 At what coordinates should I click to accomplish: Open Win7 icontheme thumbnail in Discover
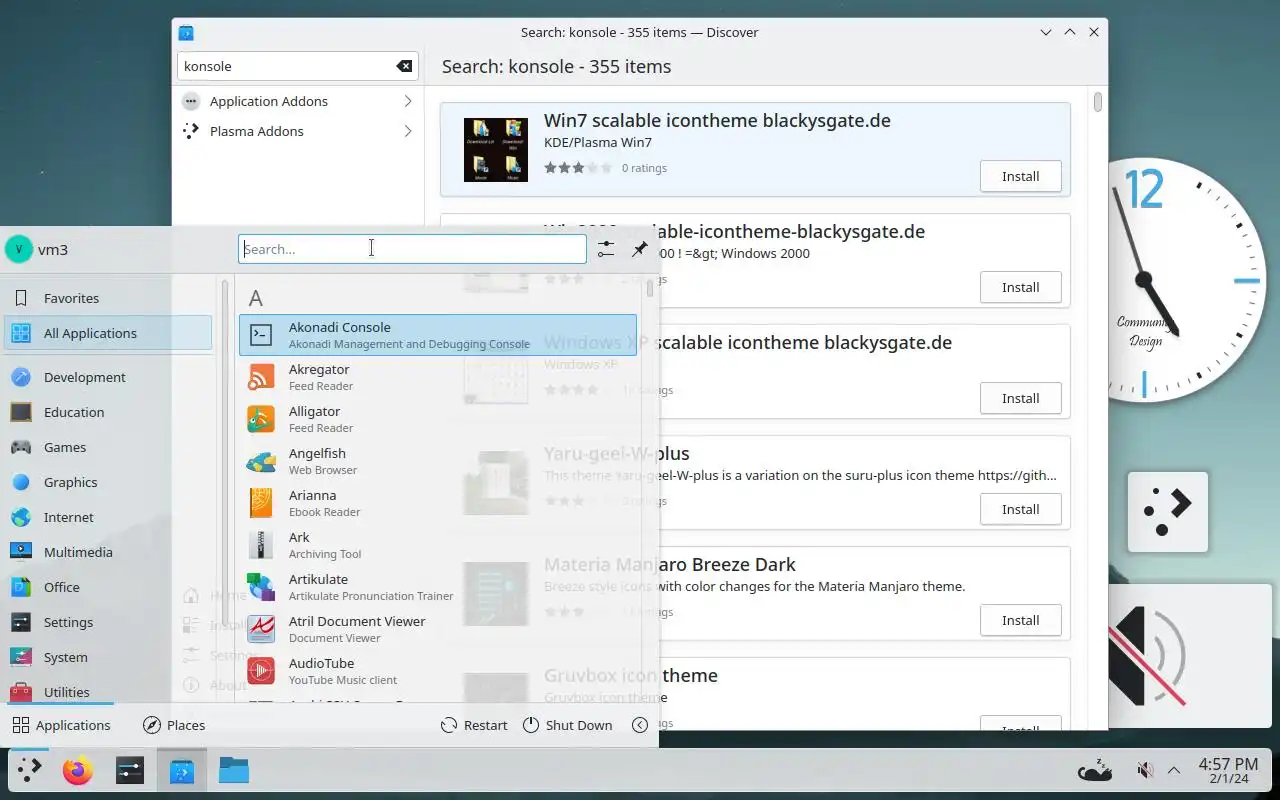[496, 150]
